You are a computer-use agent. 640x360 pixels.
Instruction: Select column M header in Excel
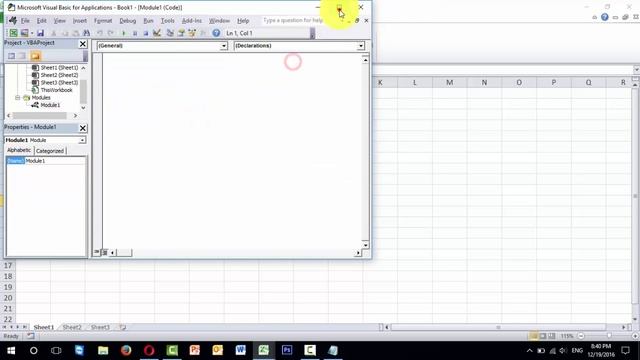449,82
